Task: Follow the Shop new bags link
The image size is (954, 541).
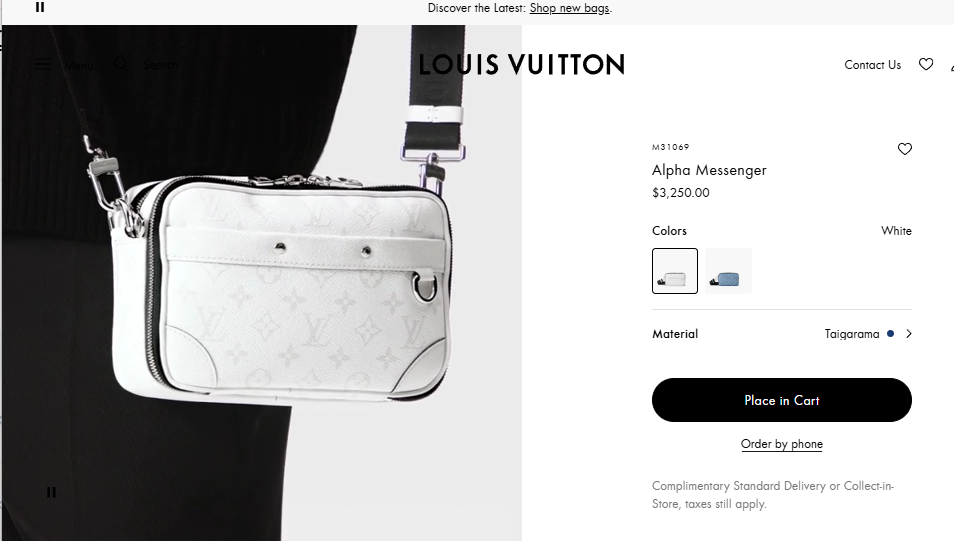Action: tap(569, 8)
